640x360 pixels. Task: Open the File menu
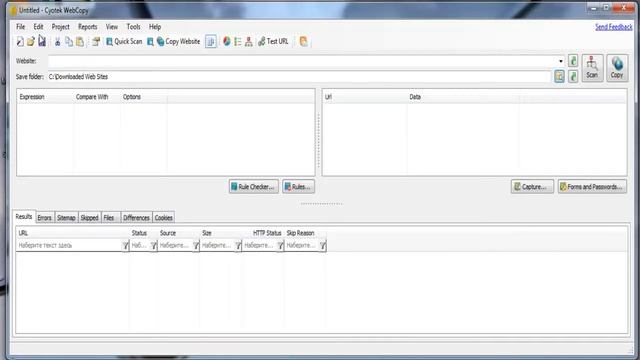20,27
